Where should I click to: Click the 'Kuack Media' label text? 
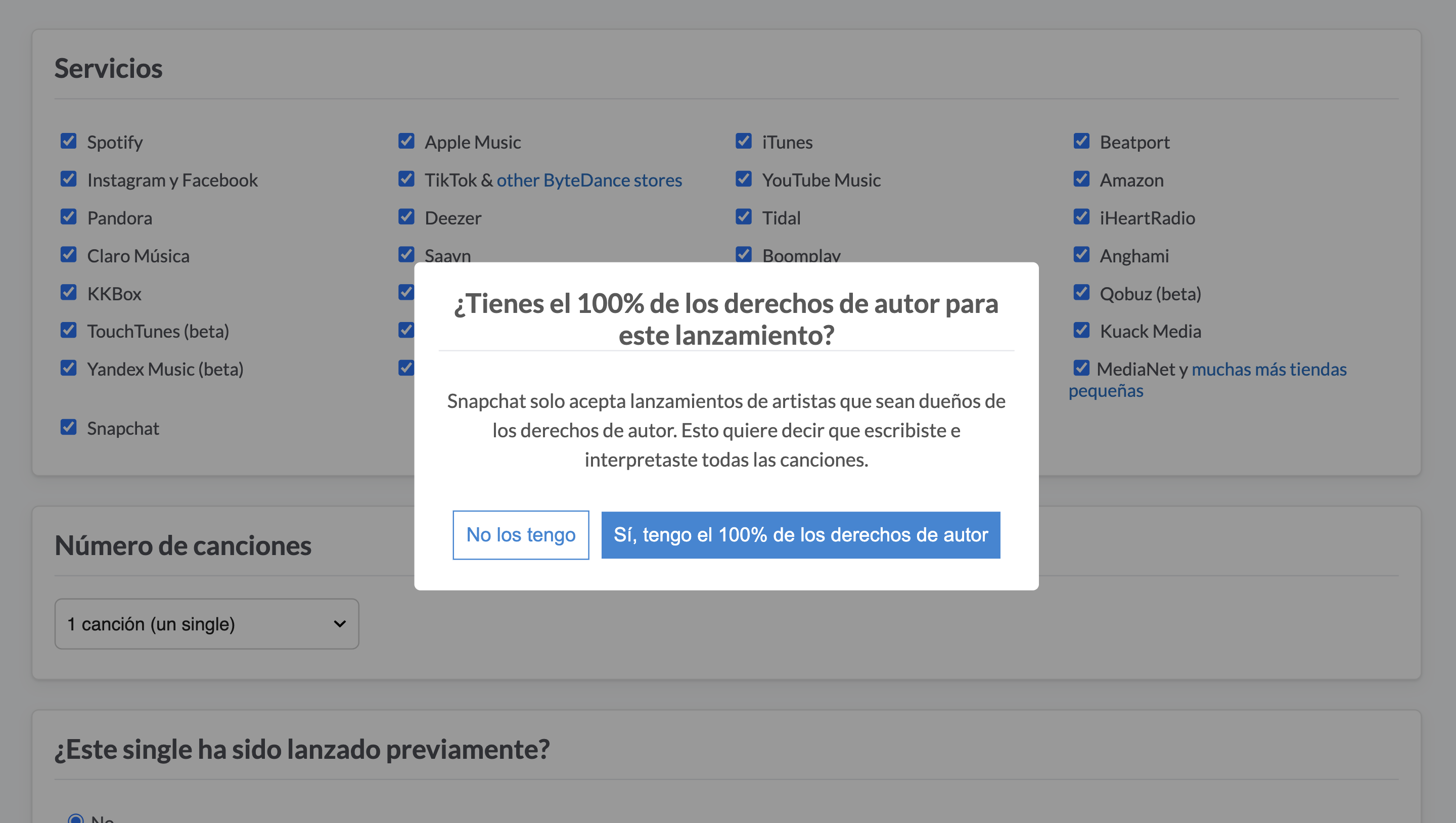point(1150,331)
